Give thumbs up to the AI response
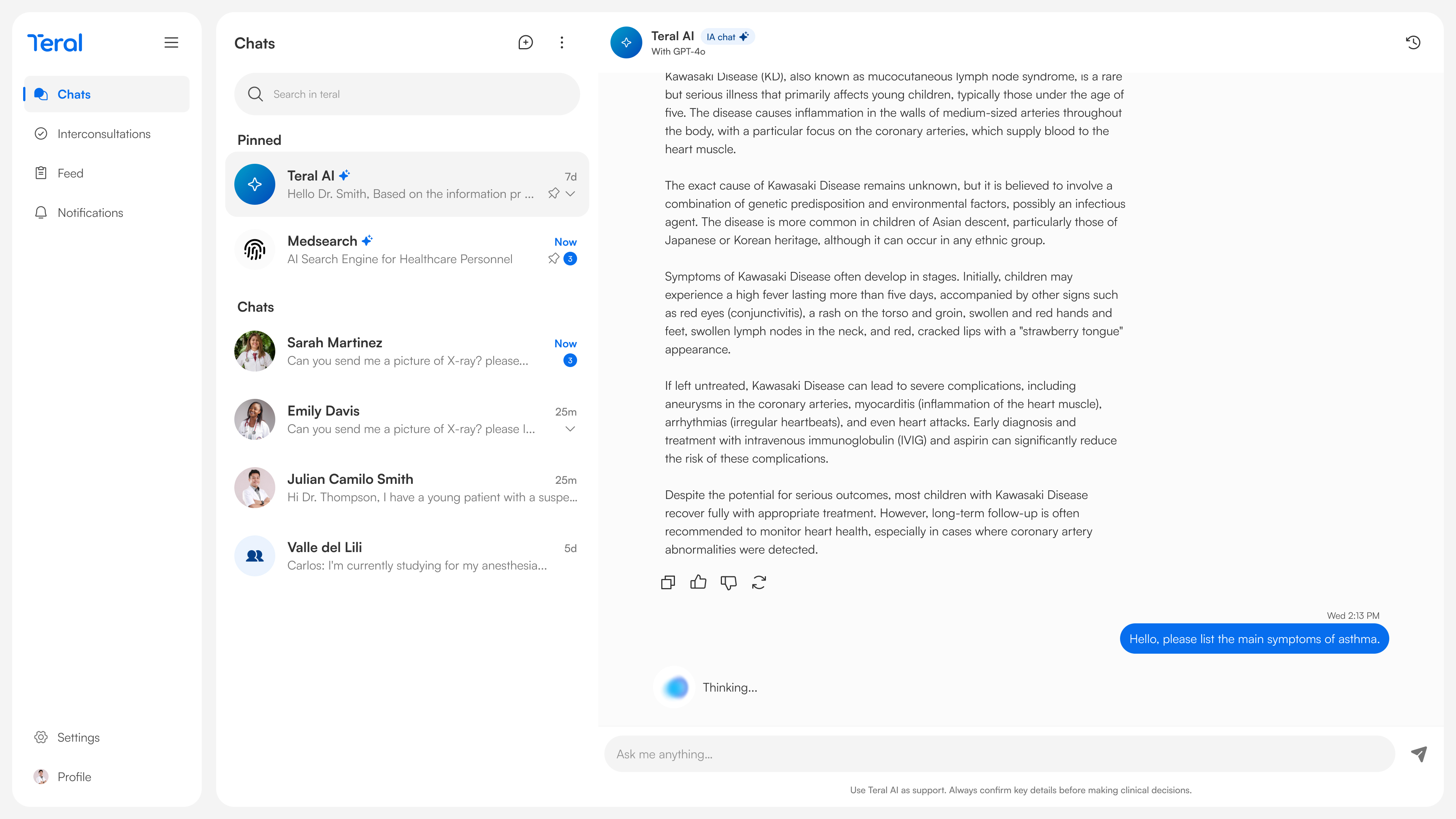1456x819 pixels. 698,582
